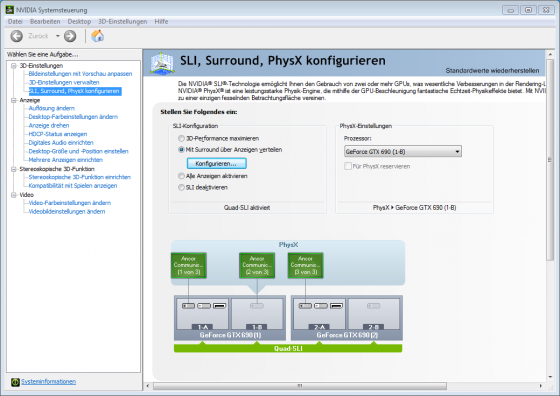Screen dimensions: 560x396
Task: Open HDCP-Status anzeigen
Action: (58, 134)
